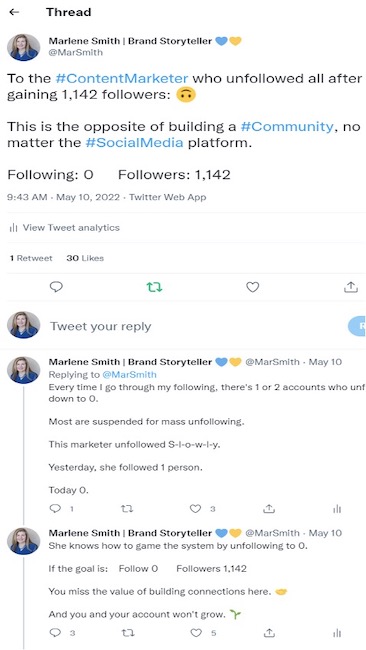Open analytics icon on the "Today 0." reply
Viewport: 366px width, 650px height.
(337, 509)
